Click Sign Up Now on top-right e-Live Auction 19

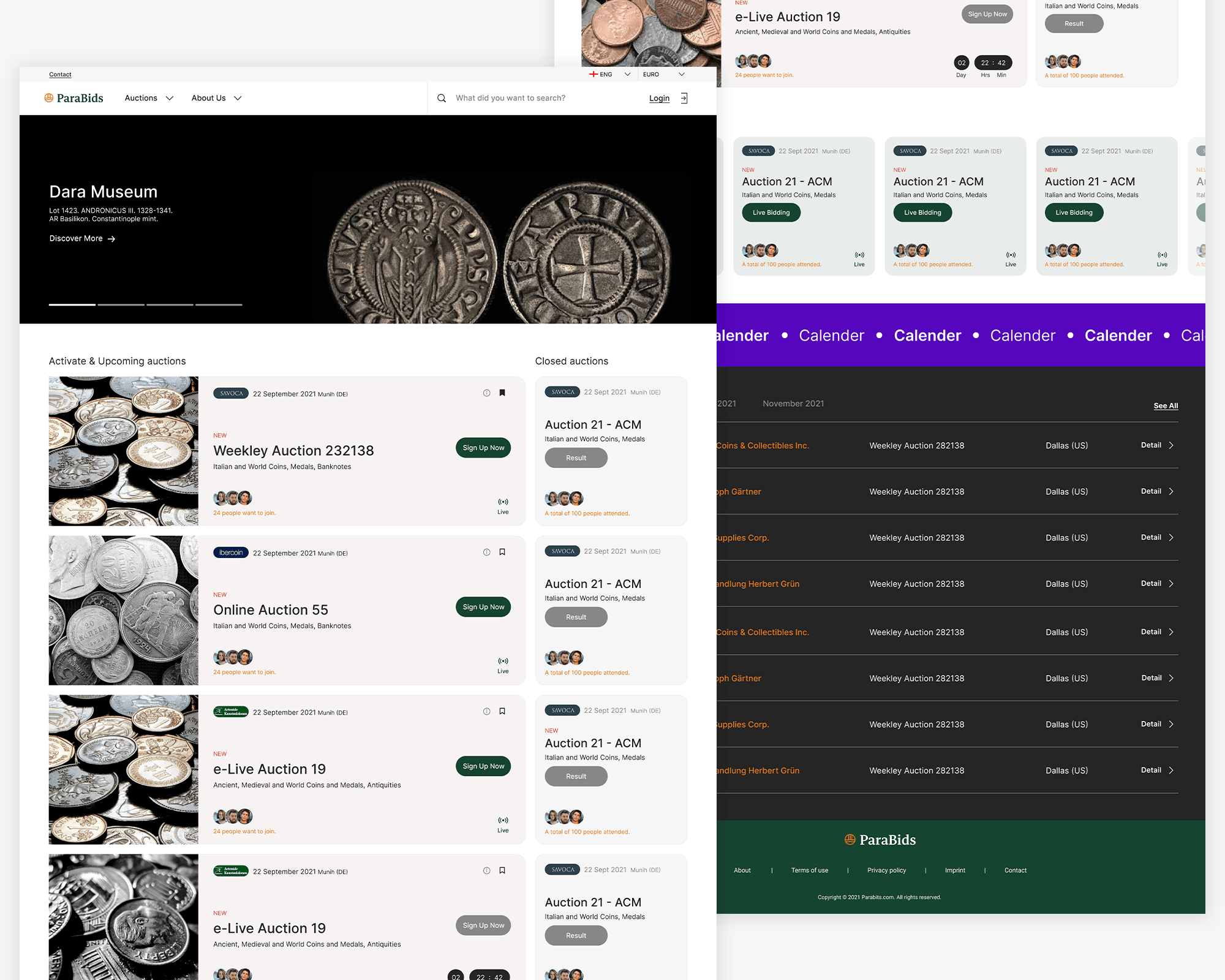[987, 14]
